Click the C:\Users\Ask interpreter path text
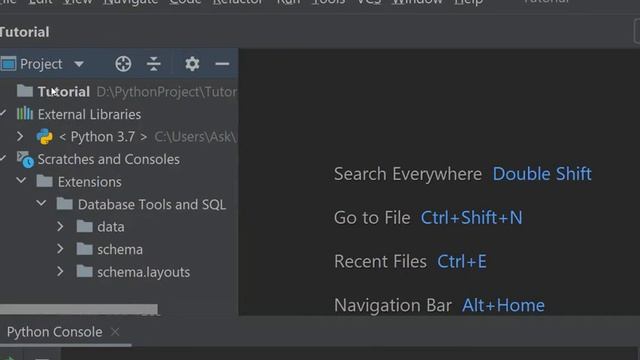This screenshot has height=360, width=640. (196, 137)
